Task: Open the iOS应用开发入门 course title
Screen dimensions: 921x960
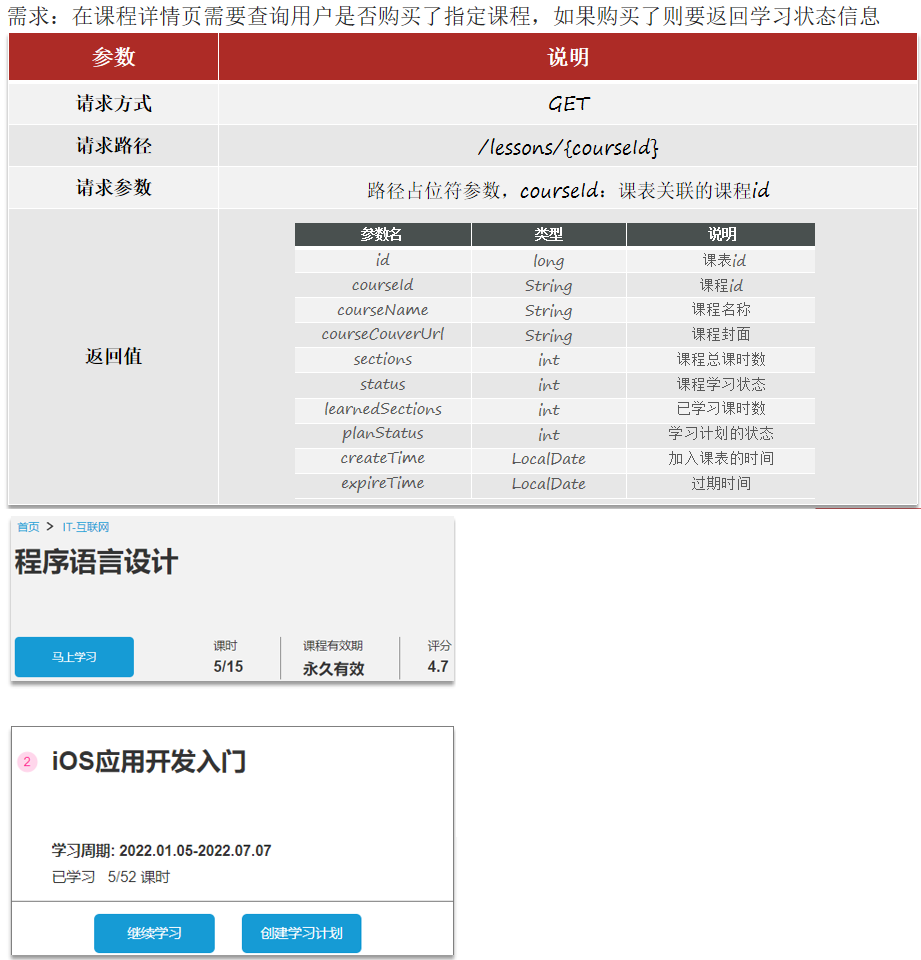Action: [149, 762]
